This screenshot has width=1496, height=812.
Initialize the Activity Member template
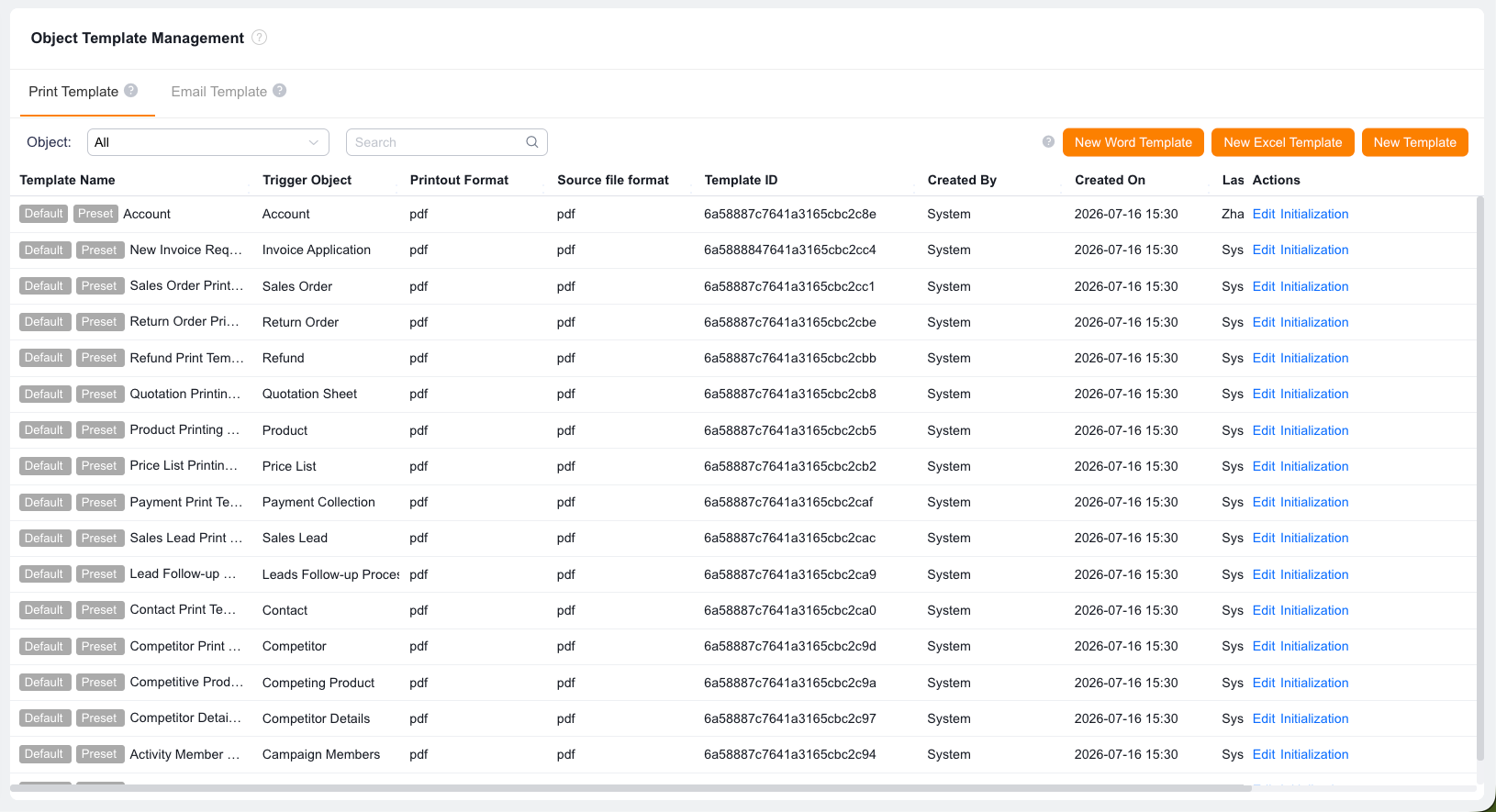click(x=1314, y=754)
